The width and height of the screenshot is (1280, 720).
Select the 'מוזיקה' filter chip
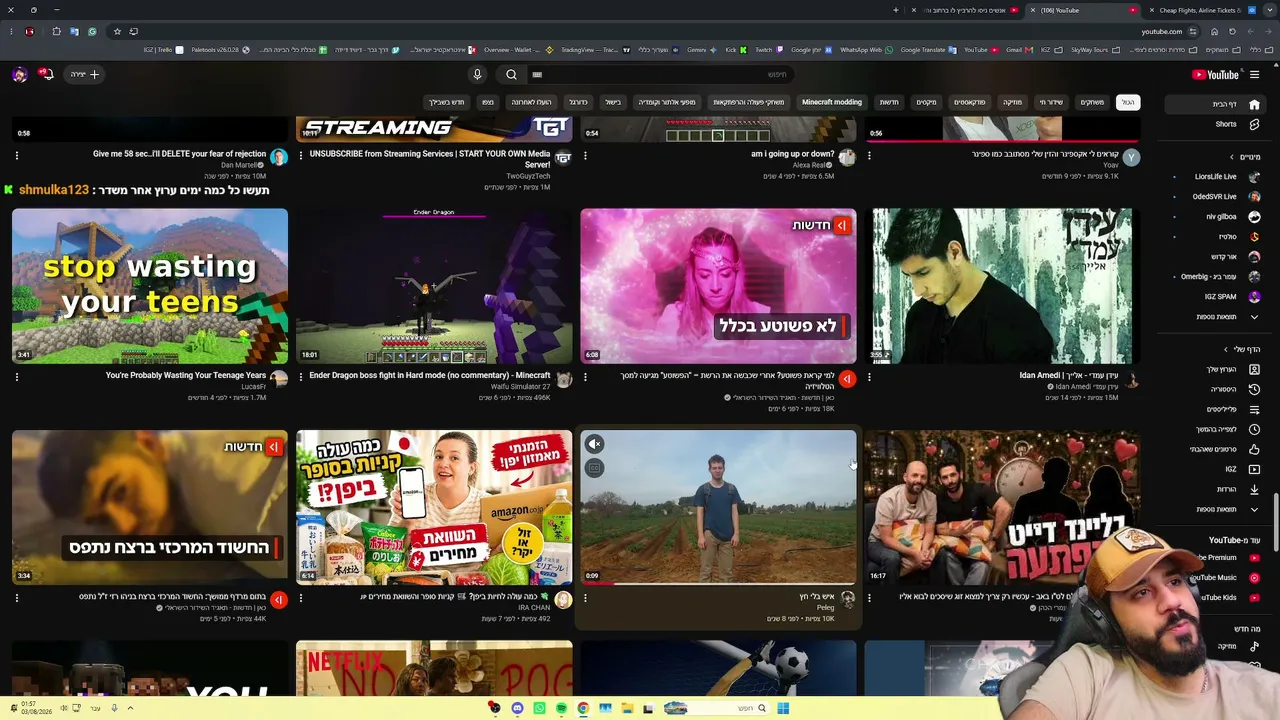pyautogui.click(x=1012, y=102)
